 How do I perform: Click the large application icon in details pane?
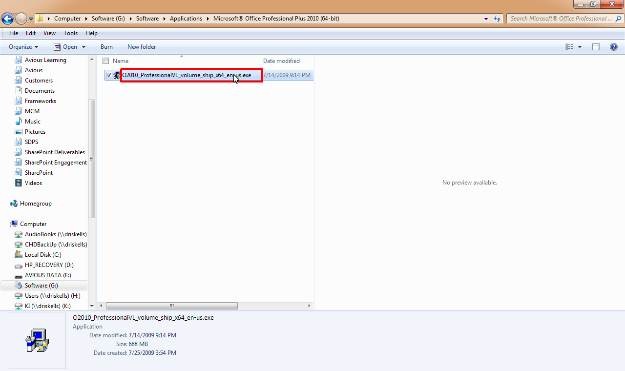click(x=37, y=340)
